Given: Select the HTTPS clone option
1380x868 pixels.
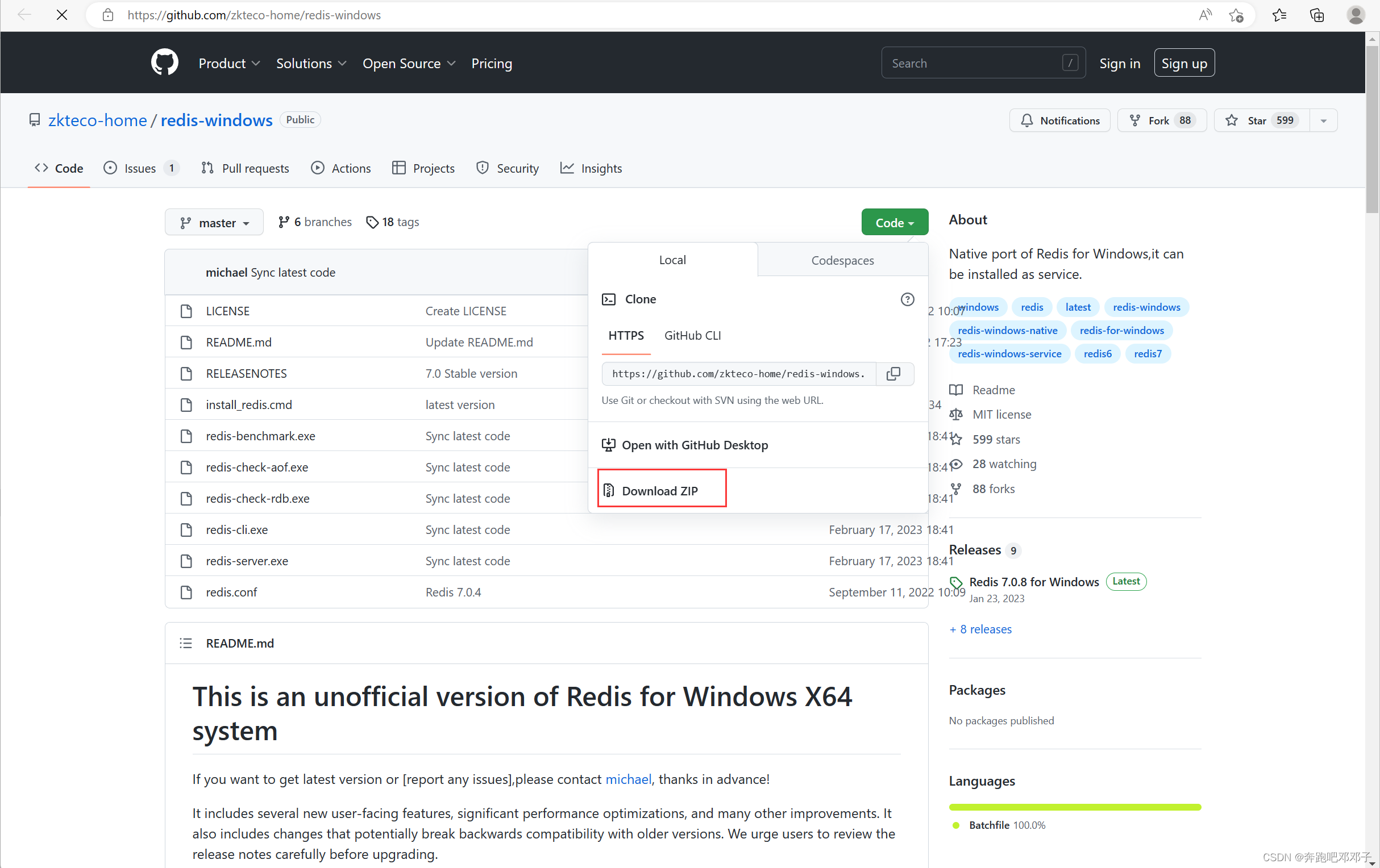Looking at the screenshot, I should 626,335.
